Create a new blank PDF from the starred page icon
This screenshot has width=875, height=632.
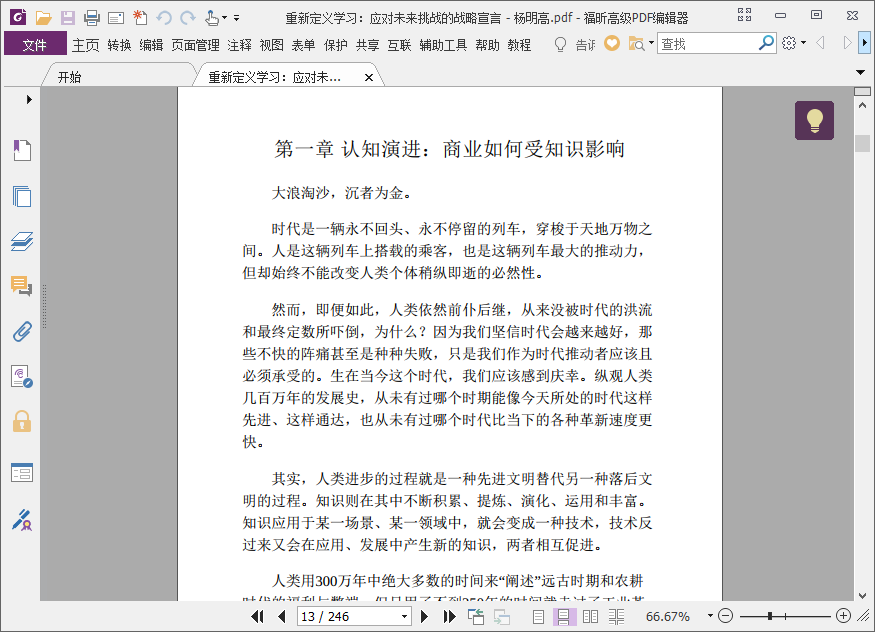[x=140, y=18]
